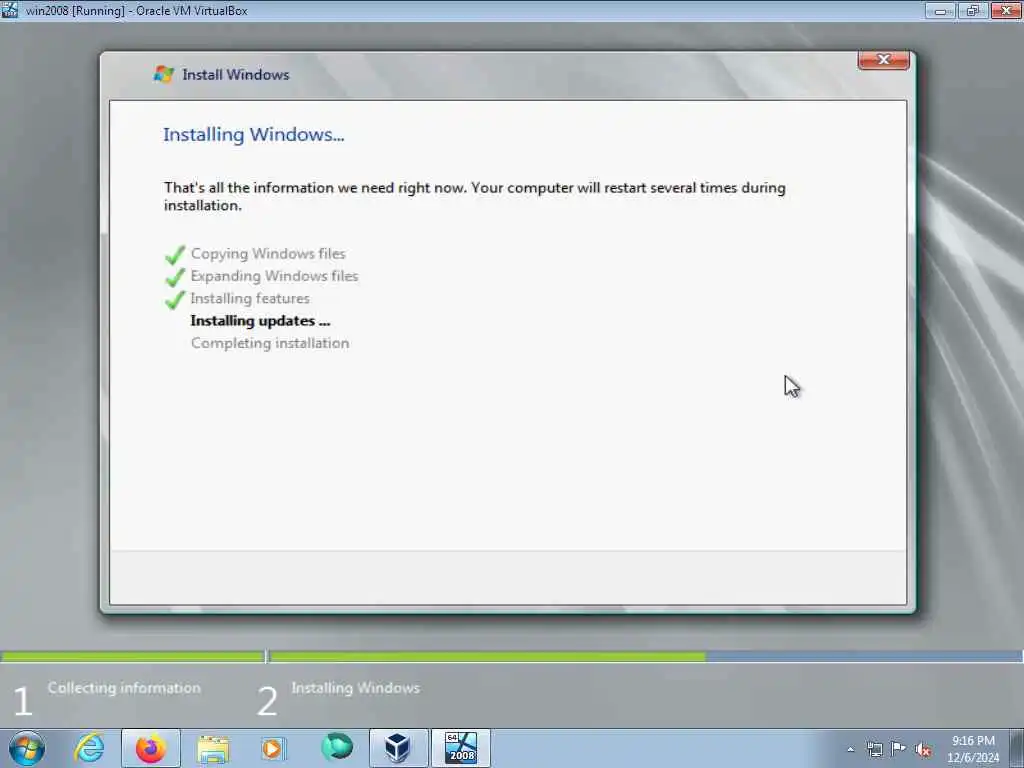The image size is (1024, 768).
Task: Click the 'Install Windows' dialog title
Action: coord(235,74)
